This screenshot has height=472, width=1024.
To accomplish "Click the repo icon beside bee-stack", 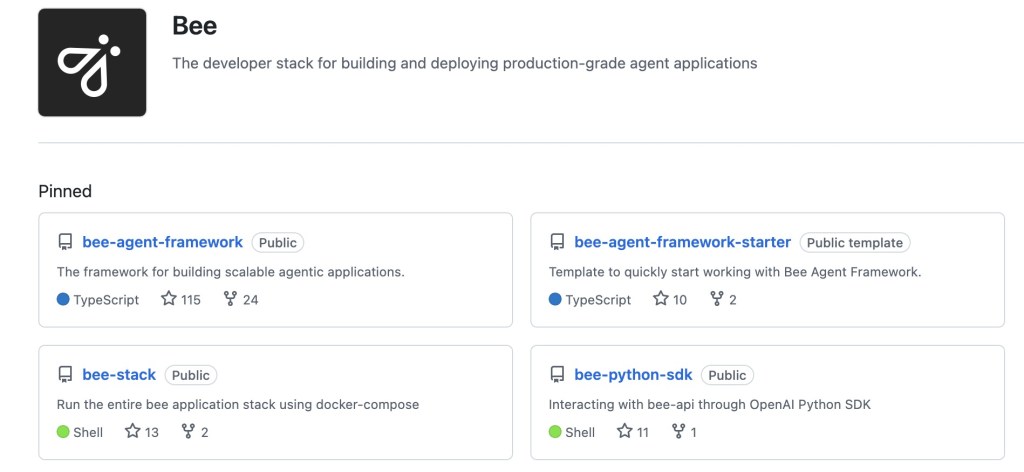I will (66, 375).
